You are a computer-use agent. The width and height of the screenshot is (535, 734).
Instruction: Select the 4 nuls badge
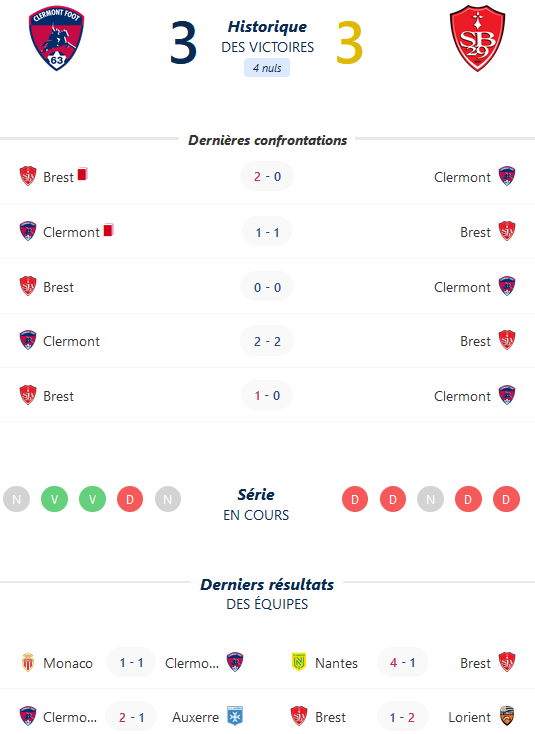pyautogui.click(x=267, y=68)
